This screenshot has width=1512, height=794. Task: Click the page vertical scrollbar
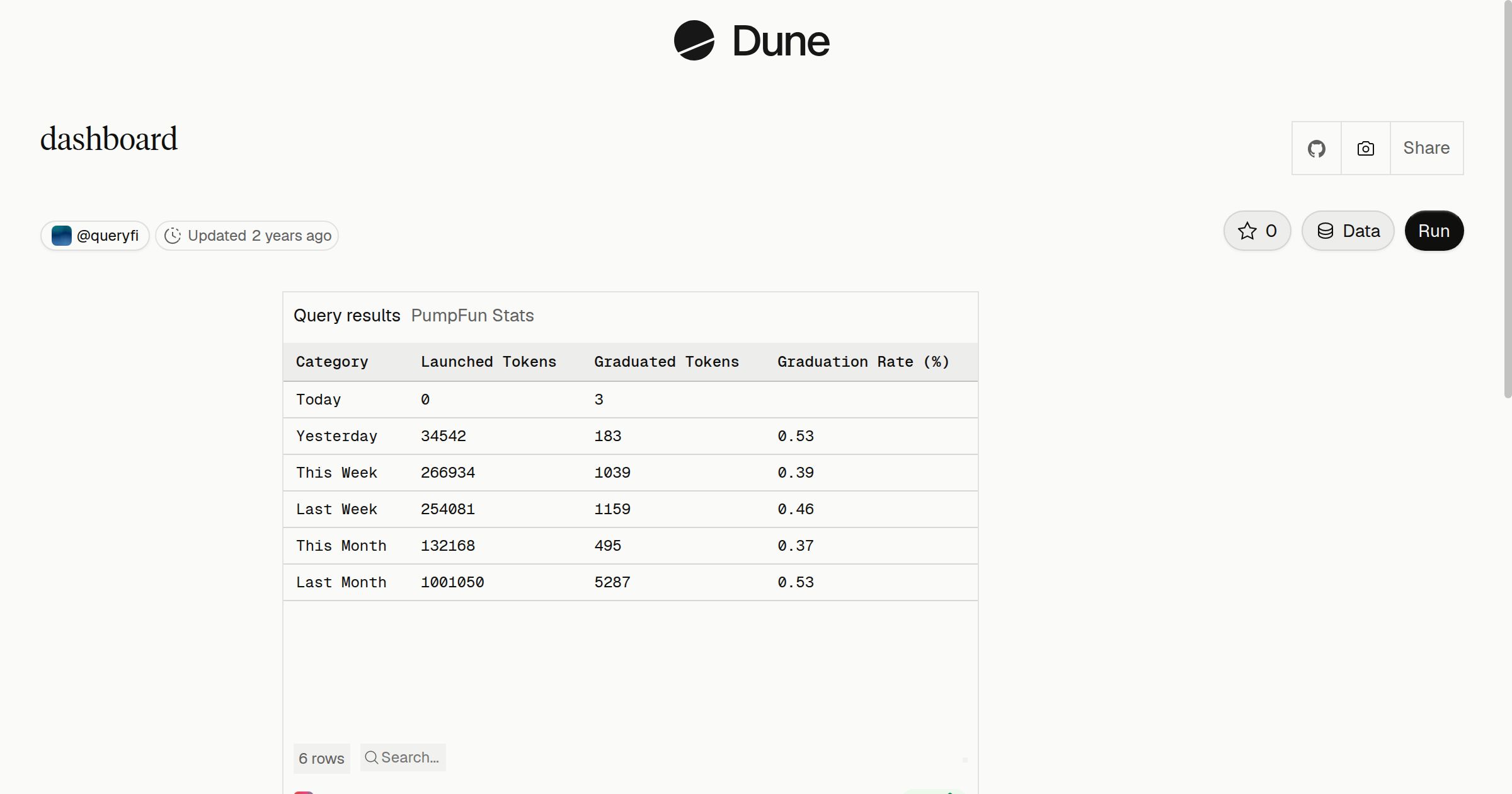[1508, 198]
